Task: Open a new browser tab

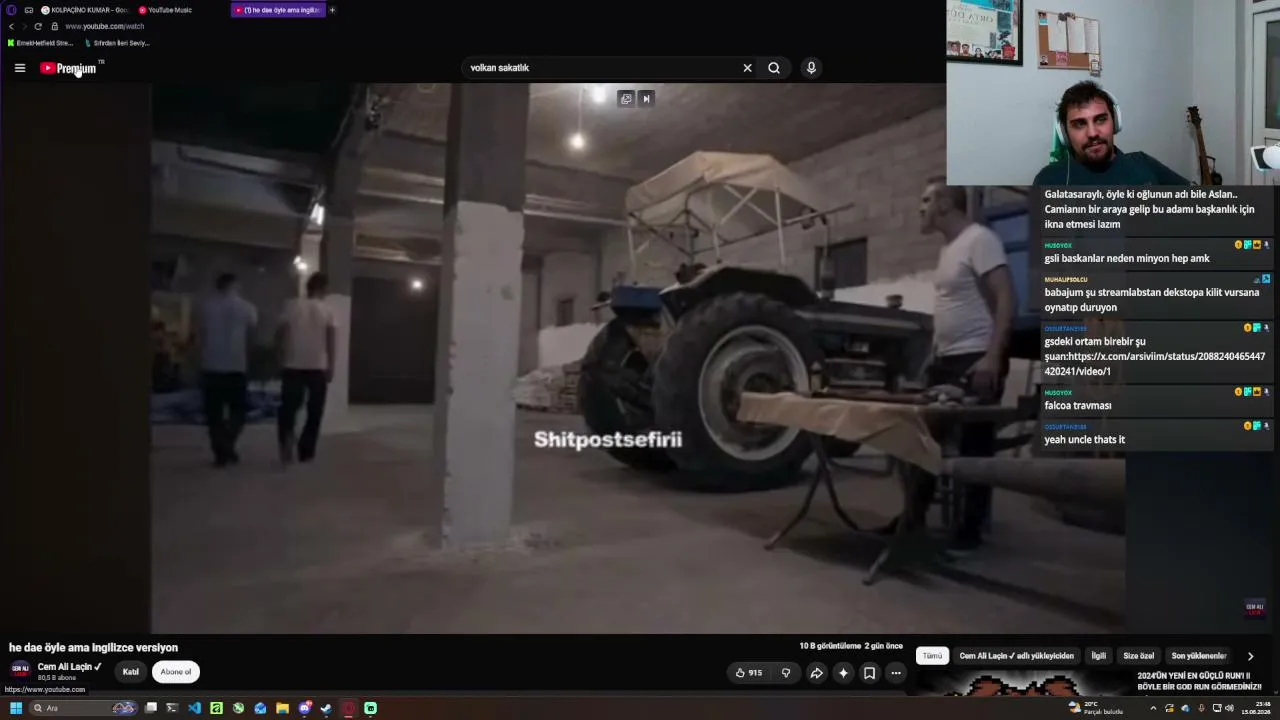Action: [332, 10]
